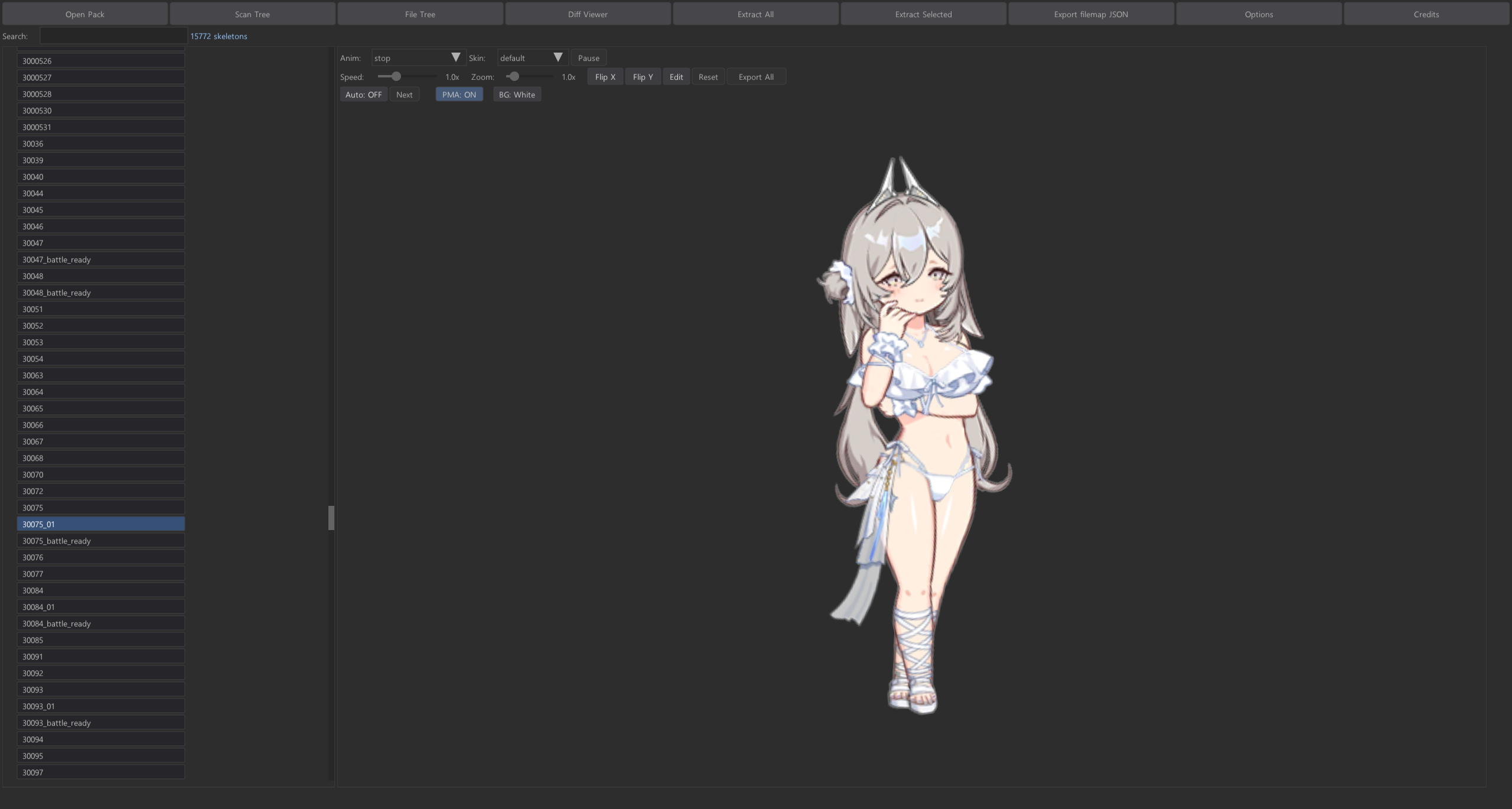Select skeleton 30072 in the list

click(x=101, y=491)
